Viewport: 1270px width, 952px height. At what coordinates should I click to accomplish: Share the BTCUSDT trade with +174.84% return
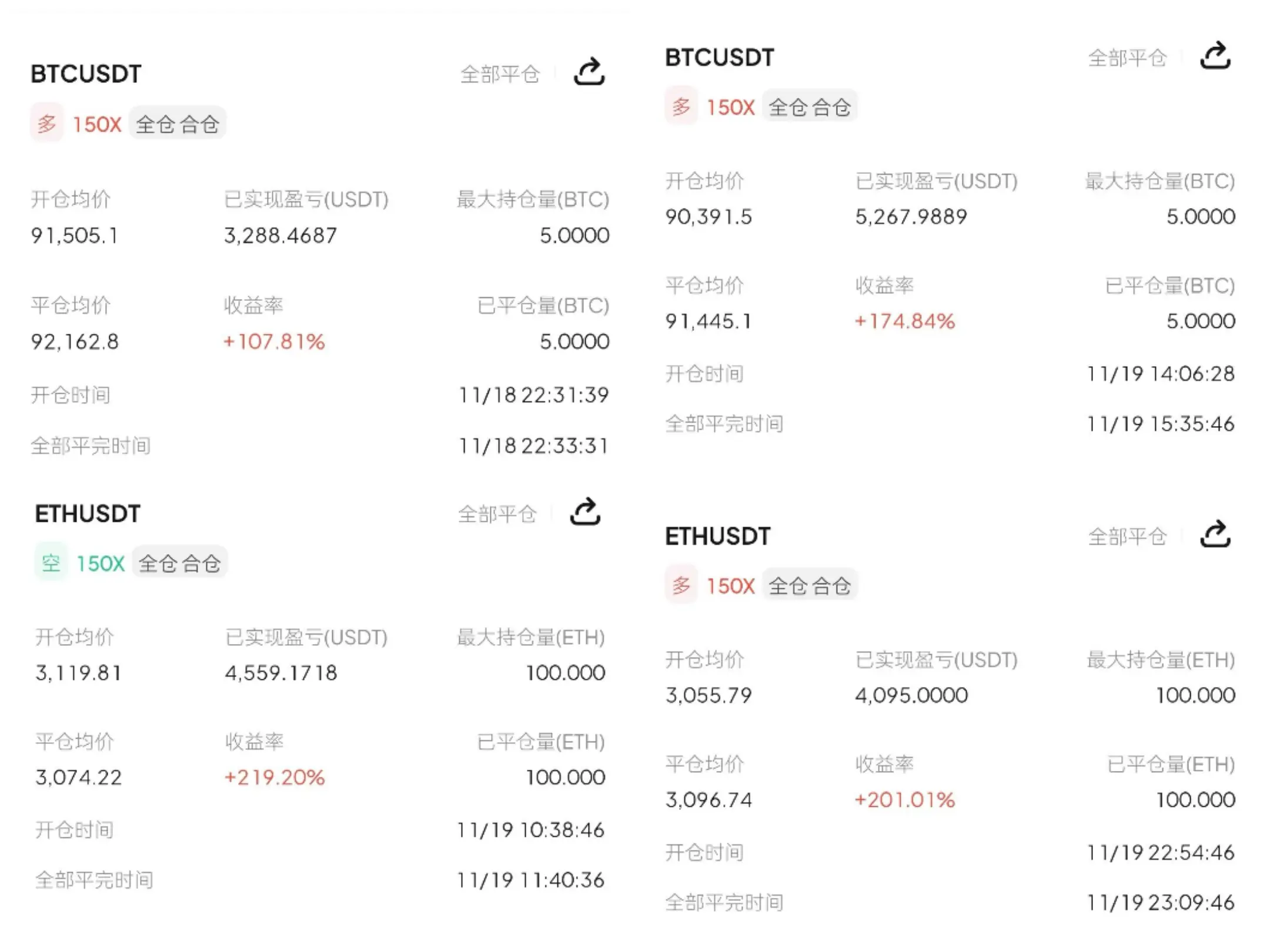[x=1215, y=56]
